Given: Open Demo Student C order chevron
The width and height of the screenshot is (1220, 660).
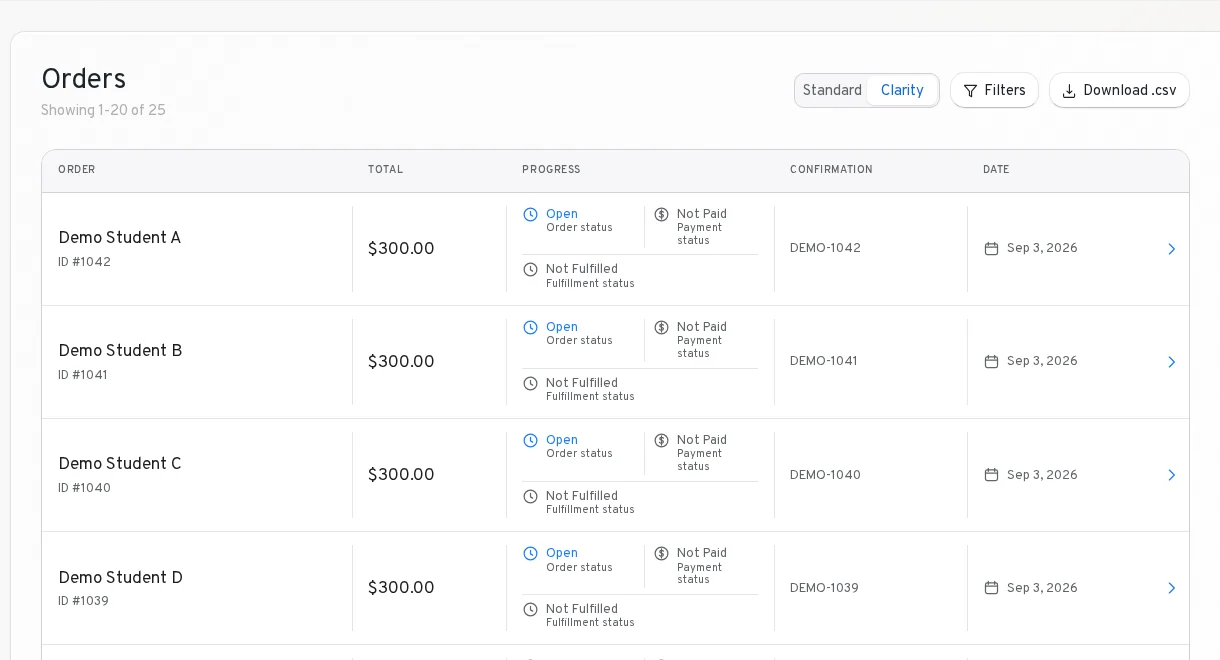Looking at the screenshot, I should click(x=1171, y=475).
